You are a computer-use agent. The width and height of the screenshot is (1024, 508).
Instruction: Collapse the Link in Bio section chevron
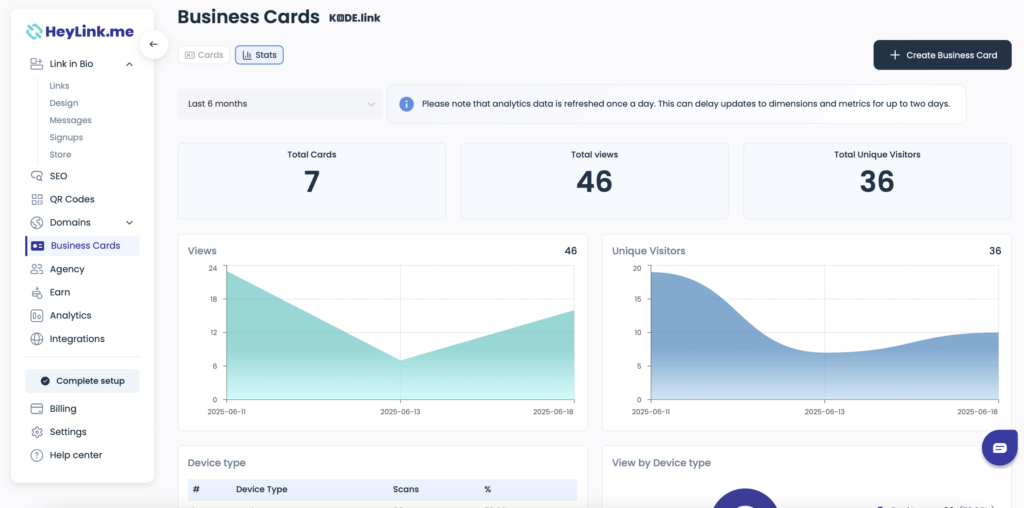coord(129,64)
